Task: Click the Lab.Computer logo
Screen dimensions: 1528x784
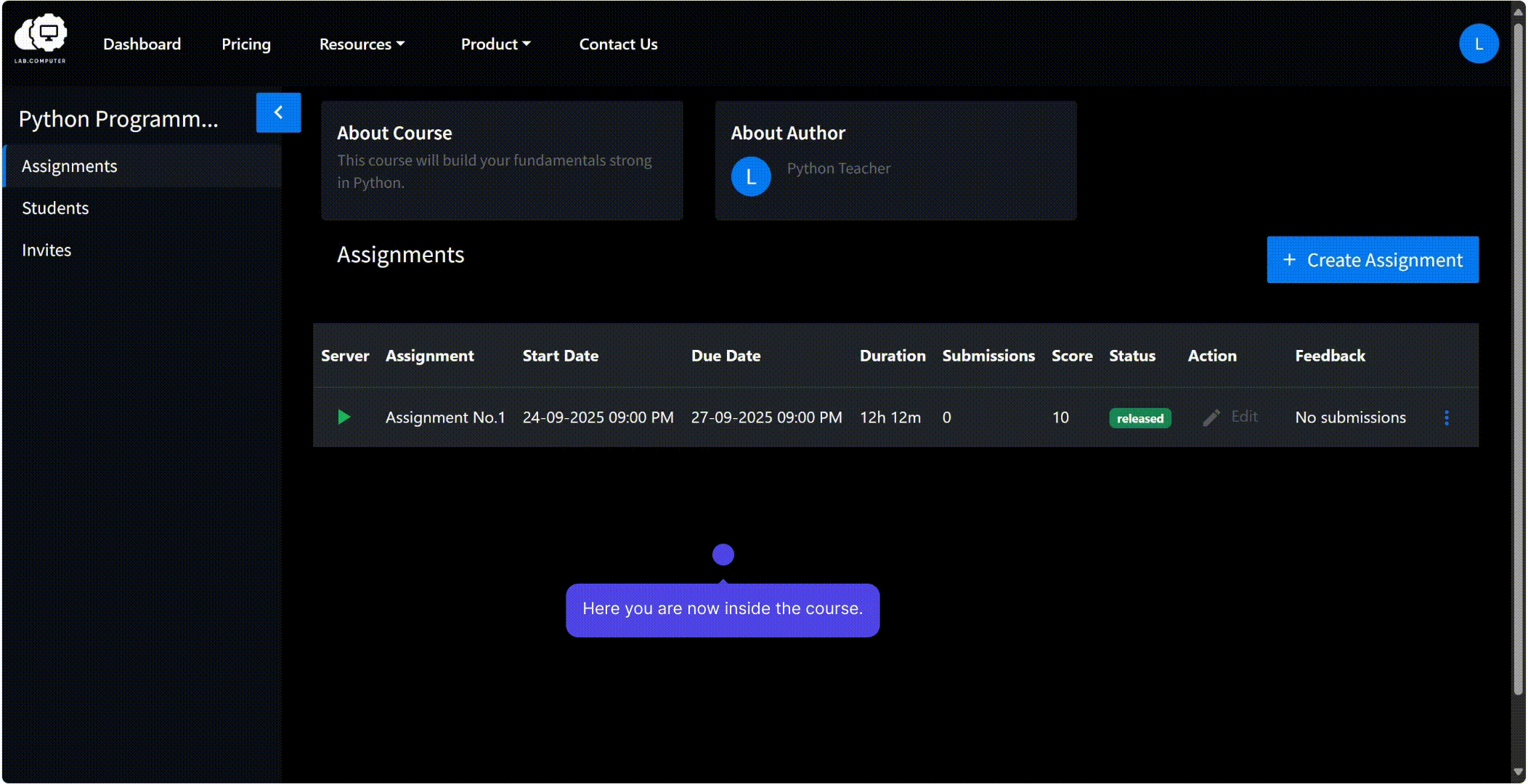Action: (41, 39)
